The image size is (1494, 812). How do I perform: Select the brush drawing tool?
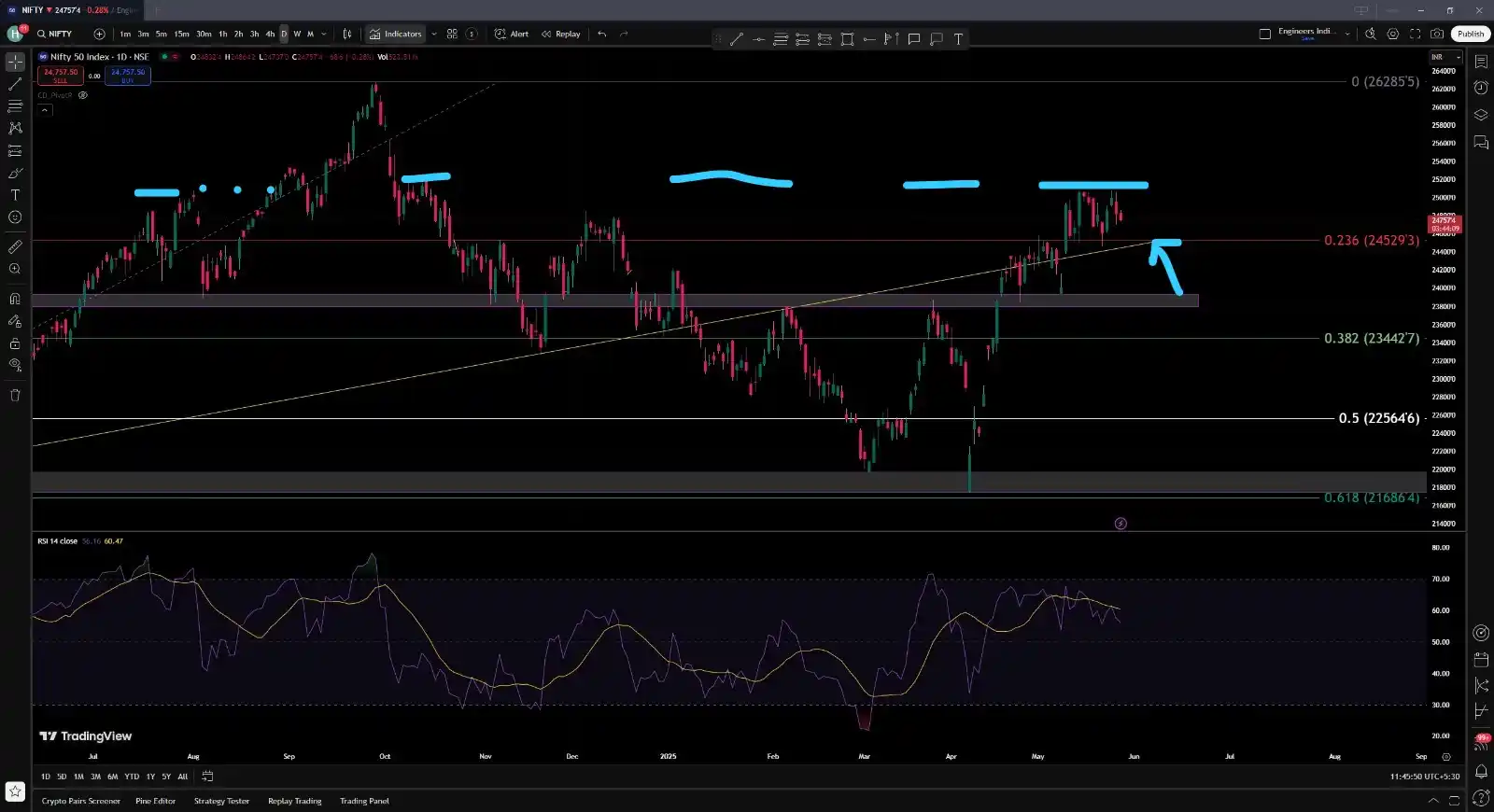(x=15, y=173)
